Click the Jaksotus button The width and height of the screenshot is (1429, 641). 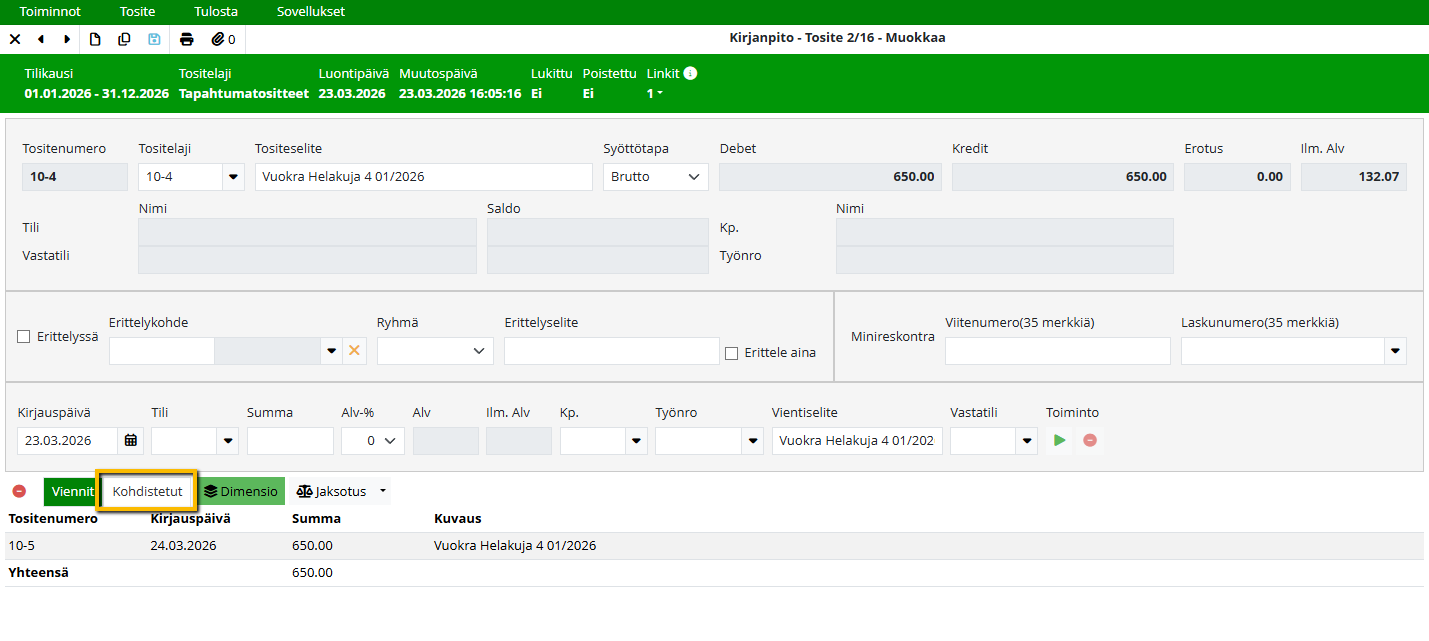pos(332,492)
